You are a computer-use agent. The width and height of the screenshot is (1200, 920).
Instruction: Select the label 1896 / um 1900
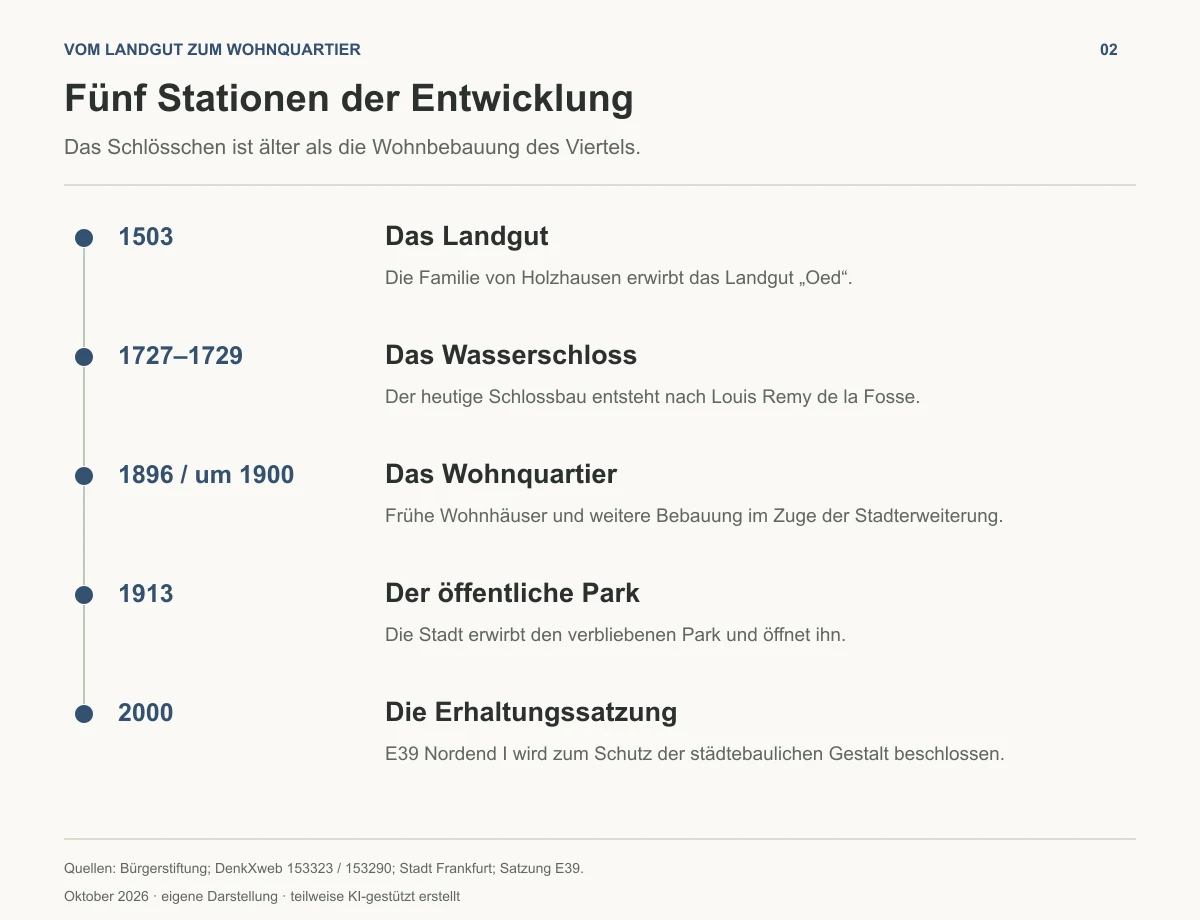206,475
